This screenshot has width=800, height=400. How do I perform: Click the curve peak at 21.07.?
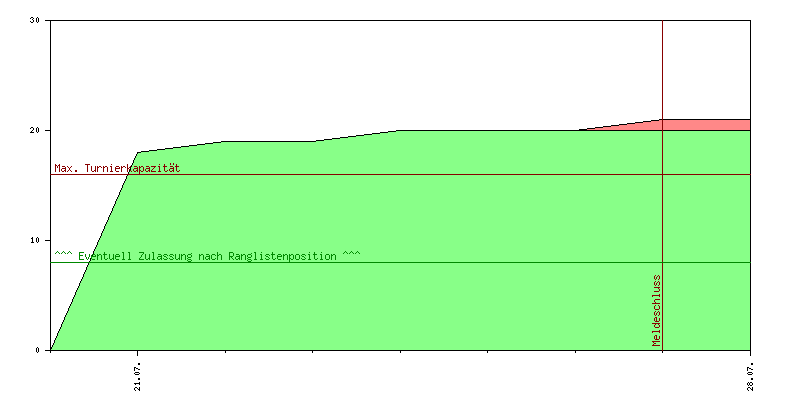(138, 152)
